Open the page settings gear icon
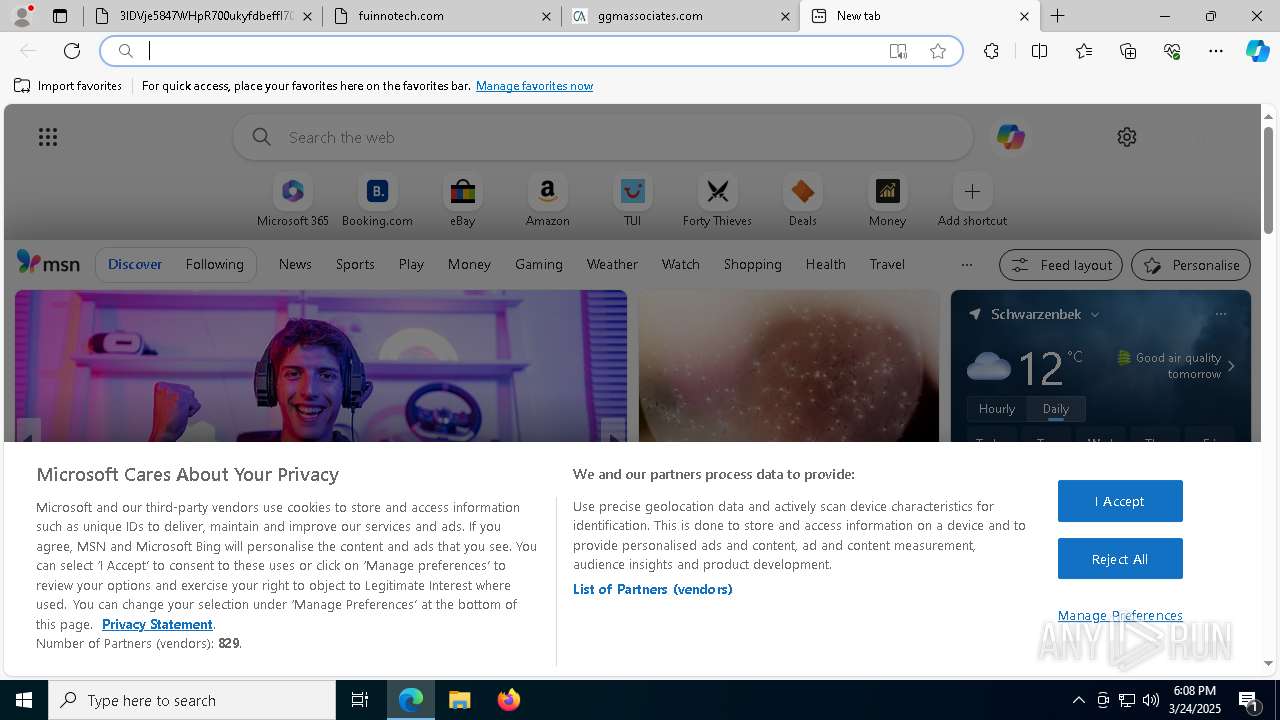 pos(1127,137)
